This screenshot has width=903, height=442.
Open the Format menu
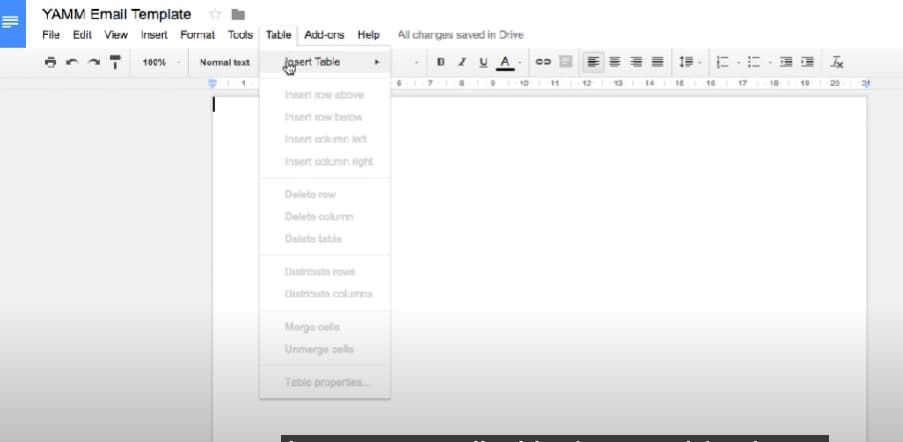click(x=198, y=35)
